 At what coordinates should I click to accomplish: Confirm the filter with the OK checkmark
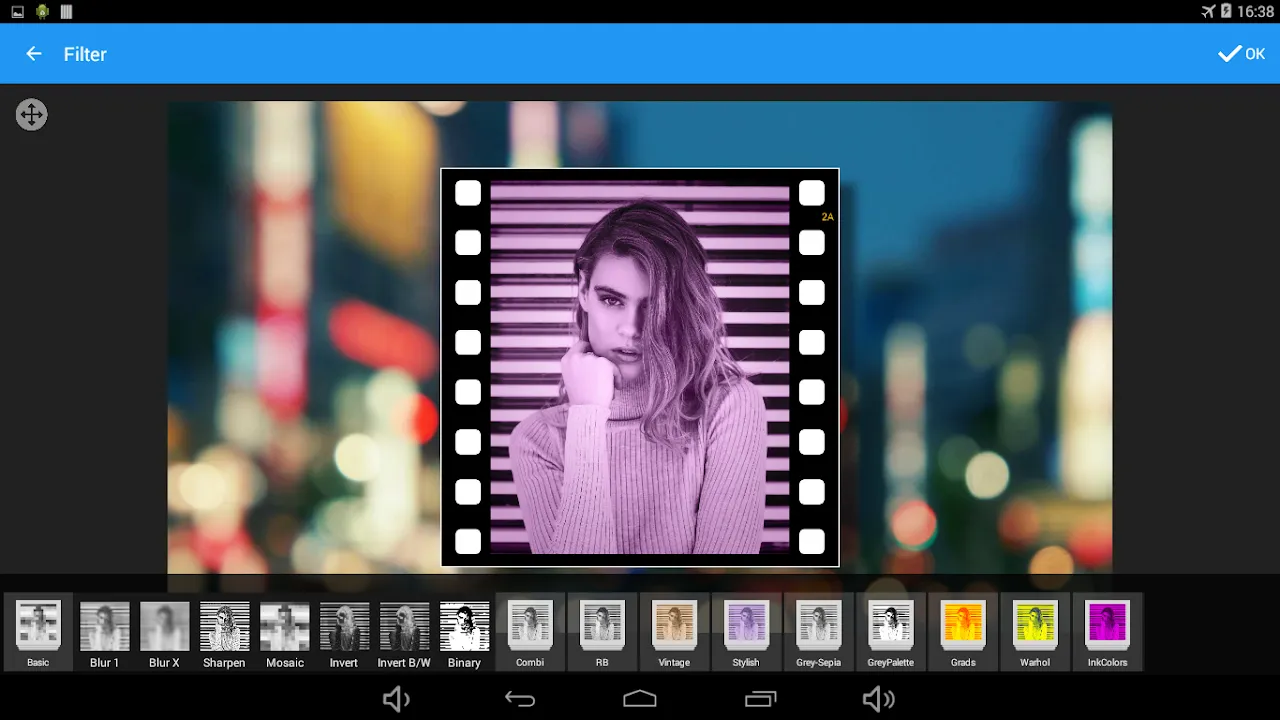[x=1241, y=54]
